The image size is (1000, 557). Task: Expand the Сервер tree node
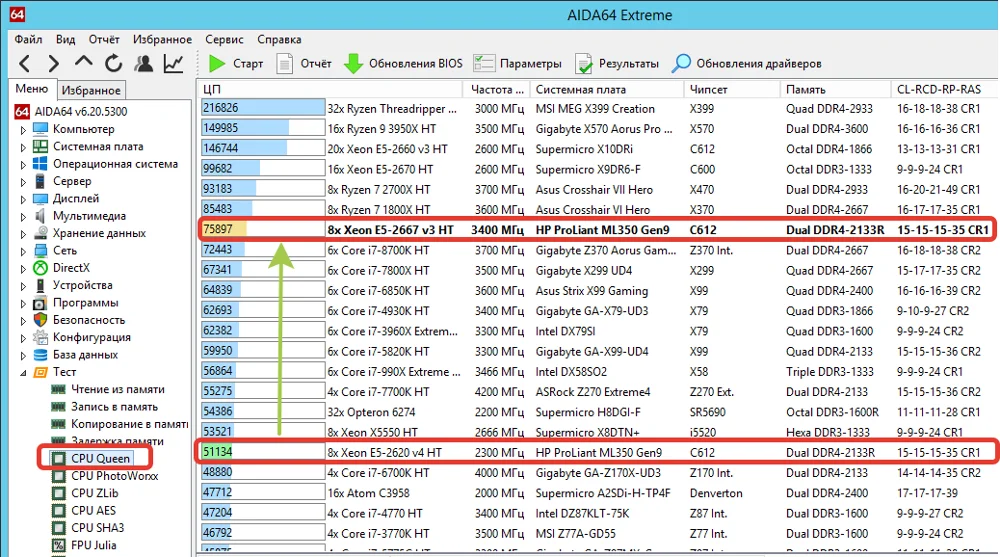23,181
